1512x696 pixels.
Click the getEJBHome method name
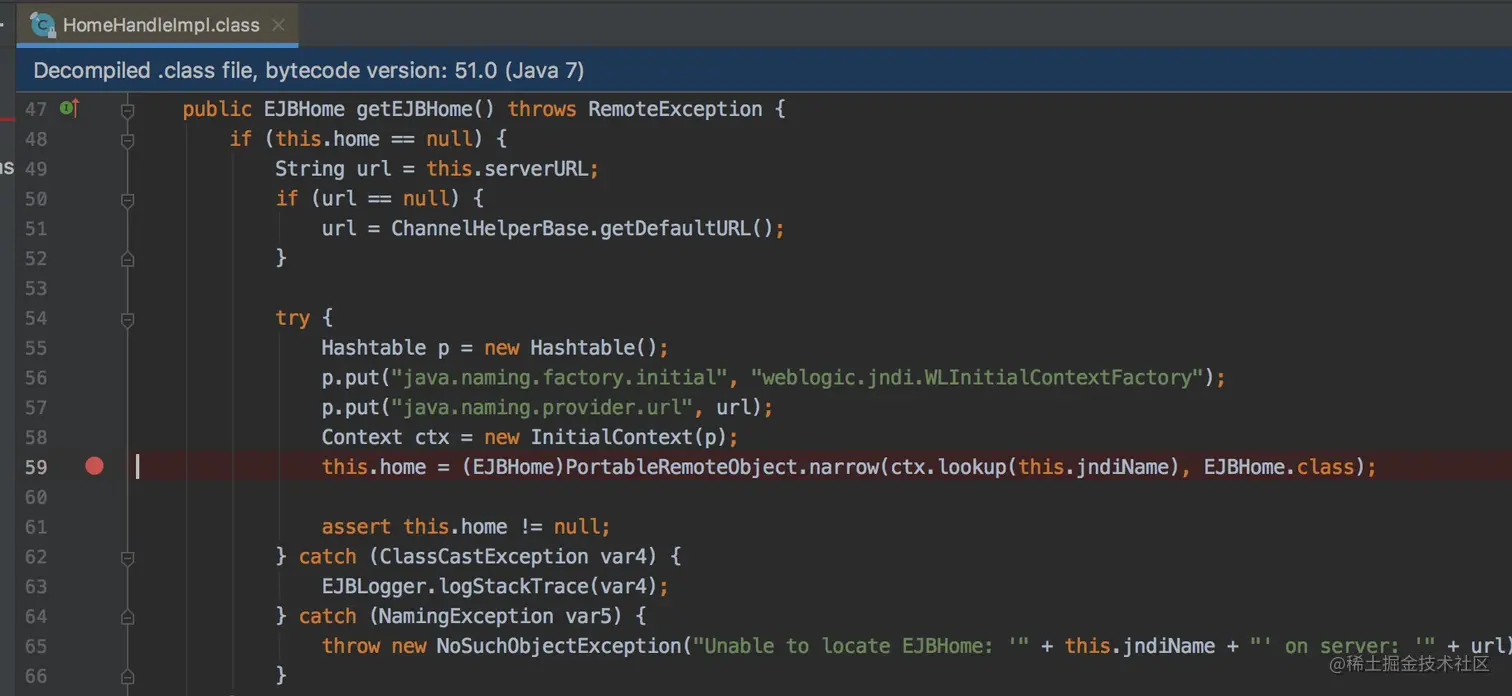(415, 109)
